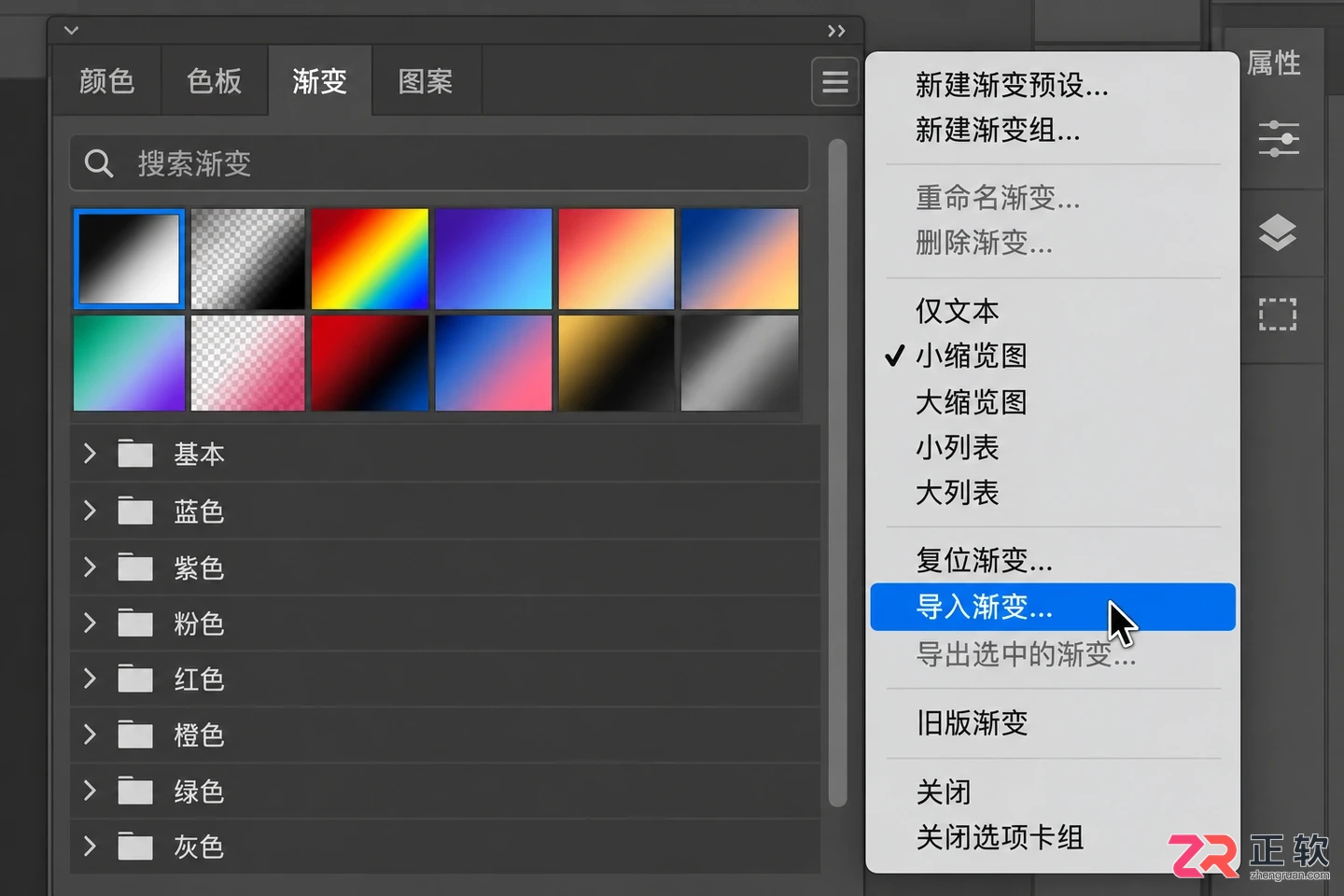This screenshot has width=1344, height=896.
Task: Select the black-to-white gradient swatch
Action: [129, 259]
